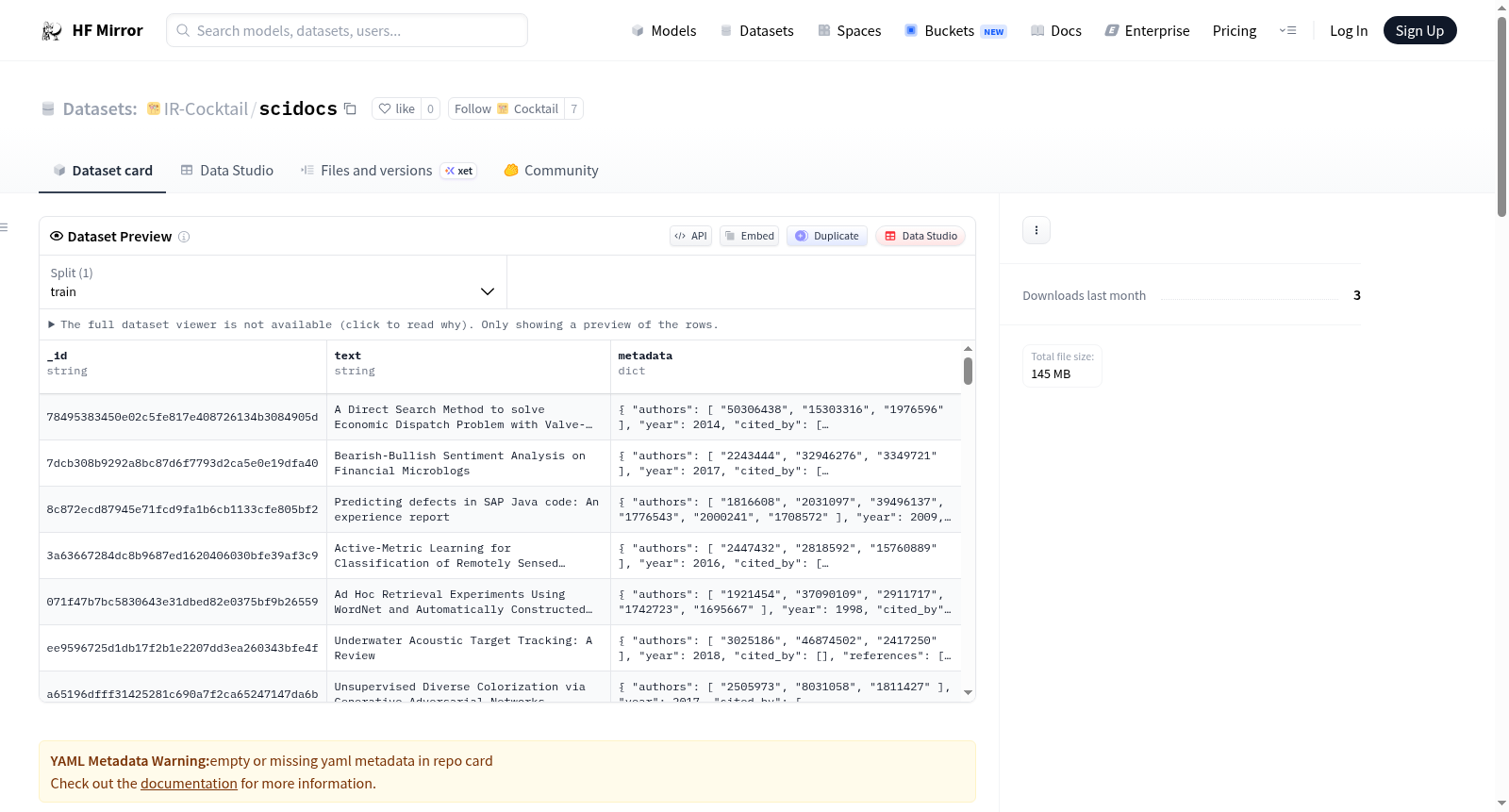The height and width of the screenshot is (812, 1509).
Task: Click the metadata cell with year 1998
Action: pos(786,602)
